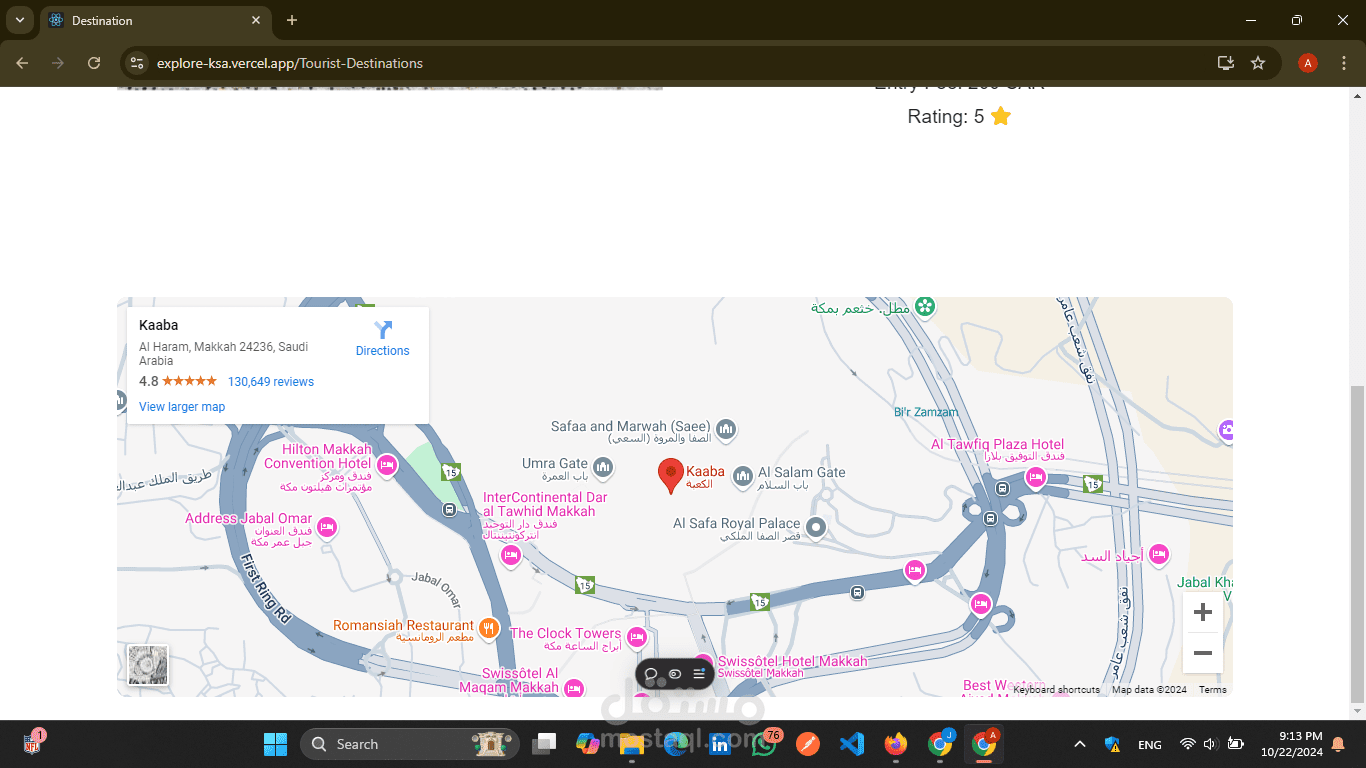This screenshot has width=1366, height=768.
Task: Zoom out on the map
Action: click(x=1202, y=653)
